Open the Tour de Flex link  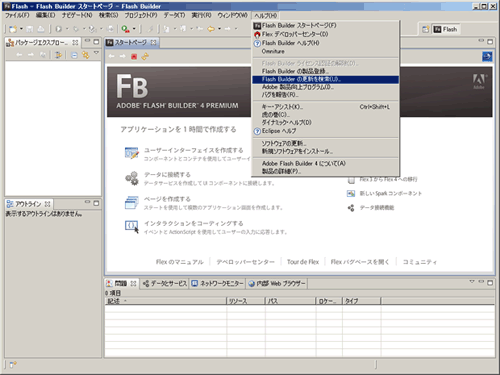click(x=303, y=262)
